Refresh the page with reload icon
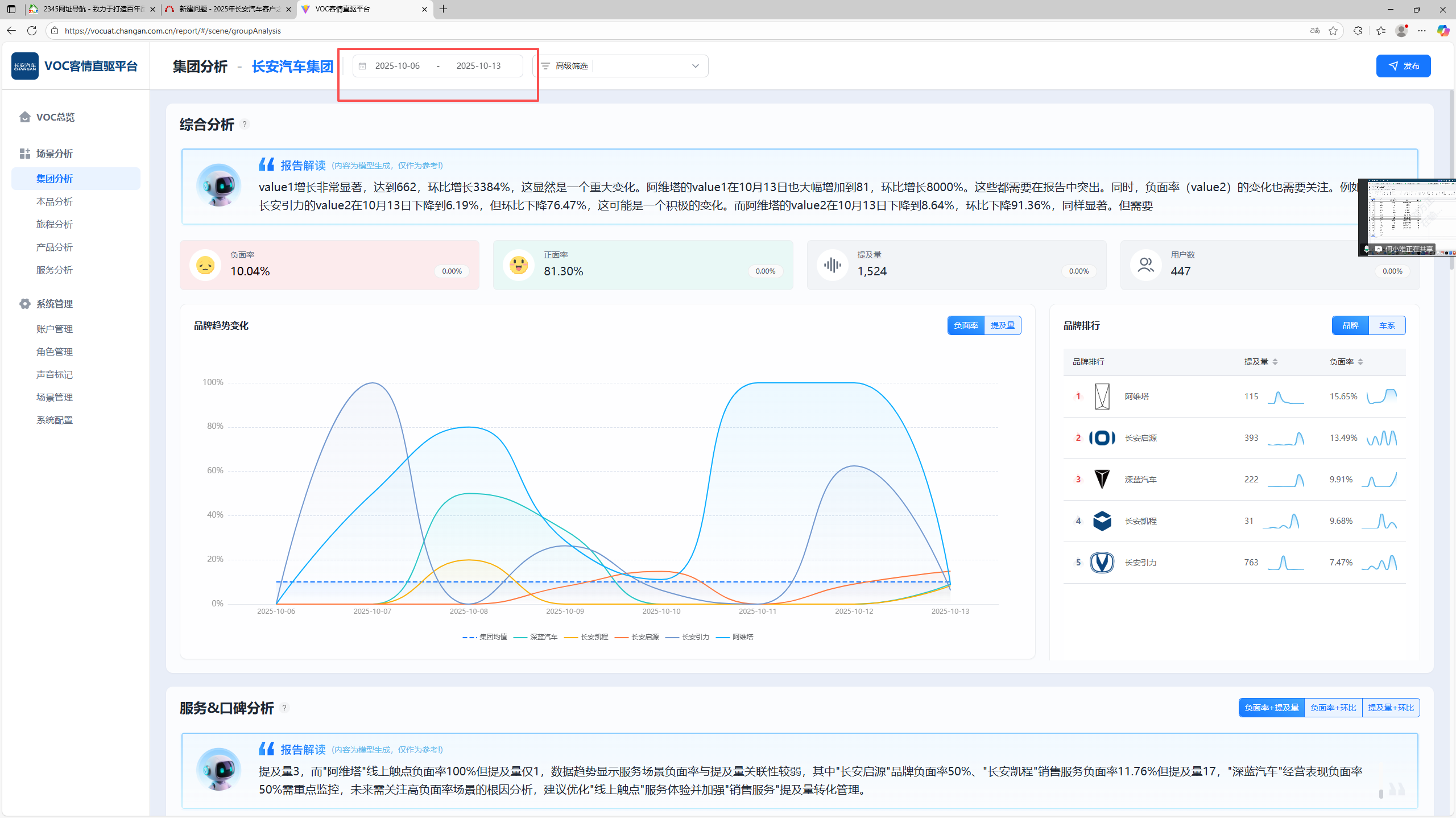The image size is (1456, 818). (32, 31)
